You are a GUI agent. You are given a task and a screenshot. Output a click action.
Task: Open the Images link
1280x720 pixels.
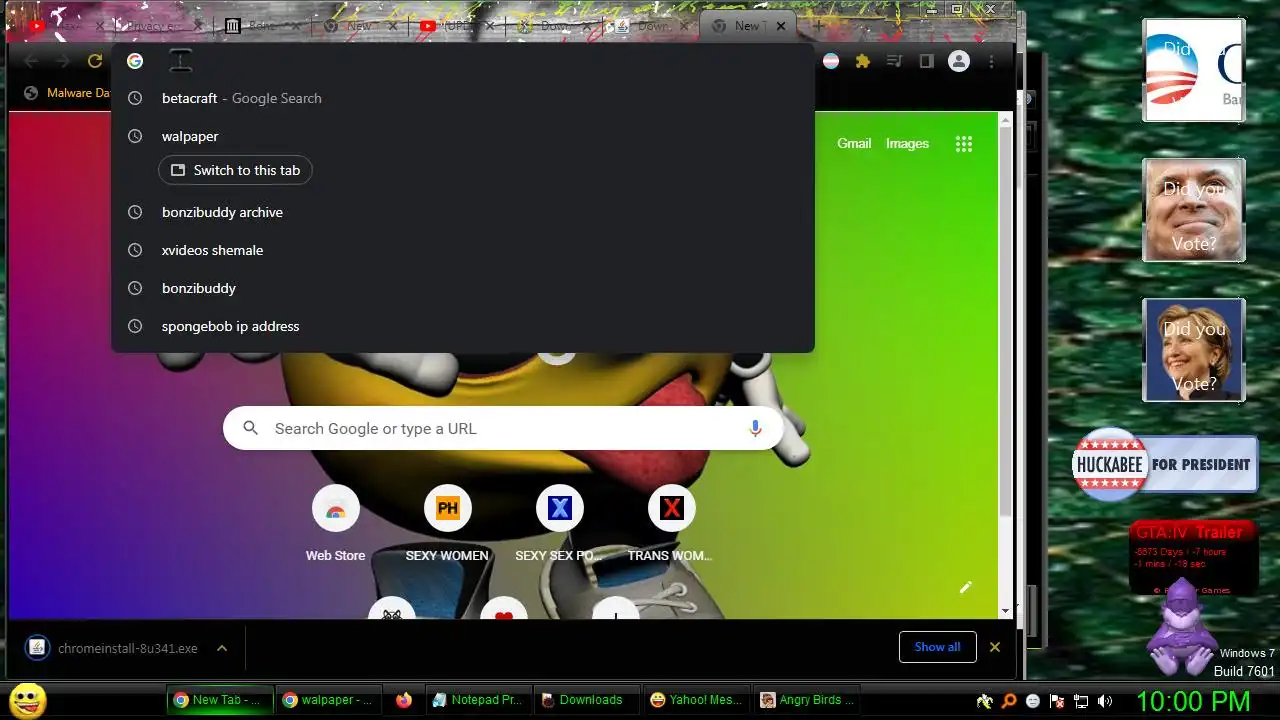point(907,143)
